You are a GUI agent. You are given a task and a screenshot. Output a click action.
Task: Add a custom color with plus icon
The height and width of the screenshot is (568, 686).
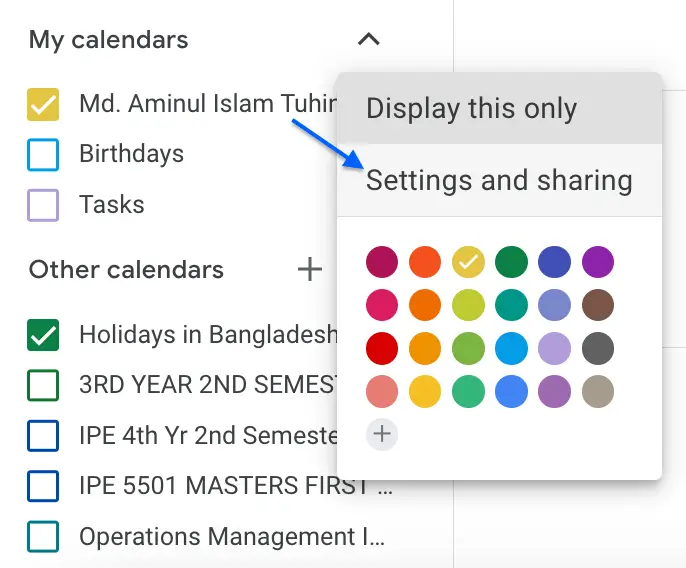[382, 434]
